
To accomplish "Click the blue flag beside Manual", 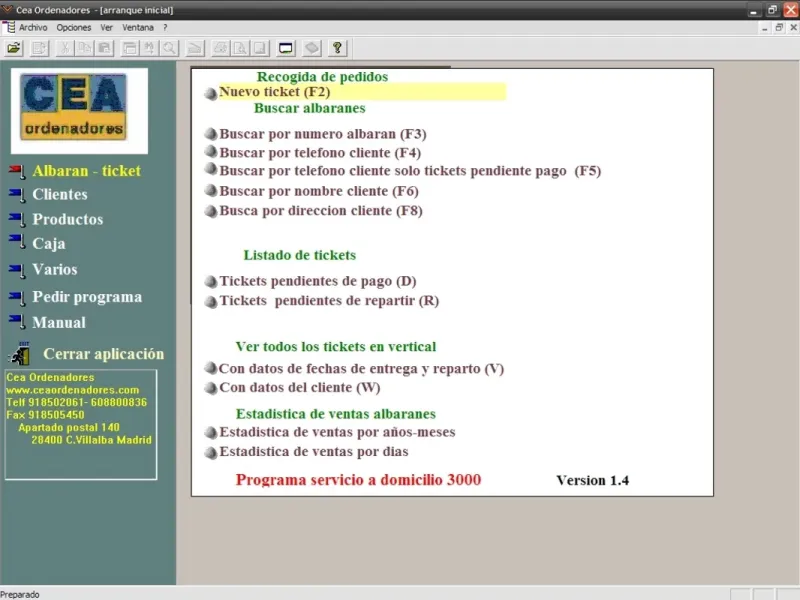I will click(x=17, y=322).
